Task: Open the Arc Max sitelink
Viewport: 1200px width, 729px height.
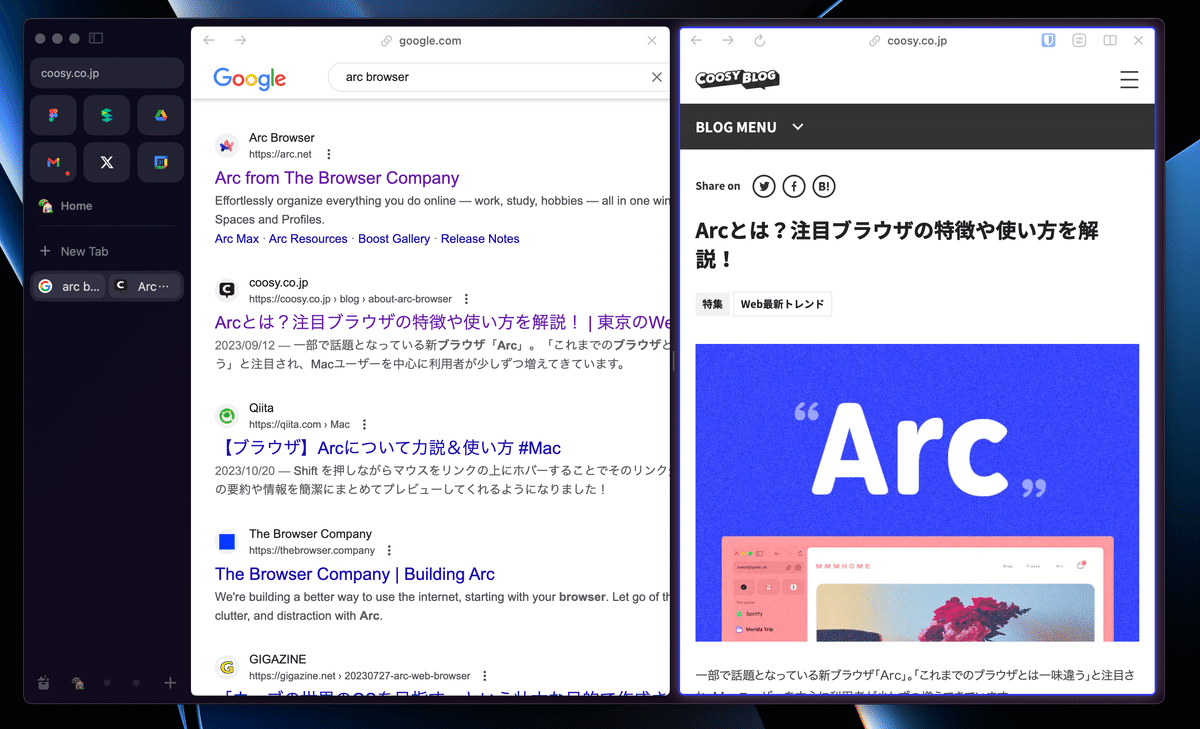Action: tap(237, 239)
